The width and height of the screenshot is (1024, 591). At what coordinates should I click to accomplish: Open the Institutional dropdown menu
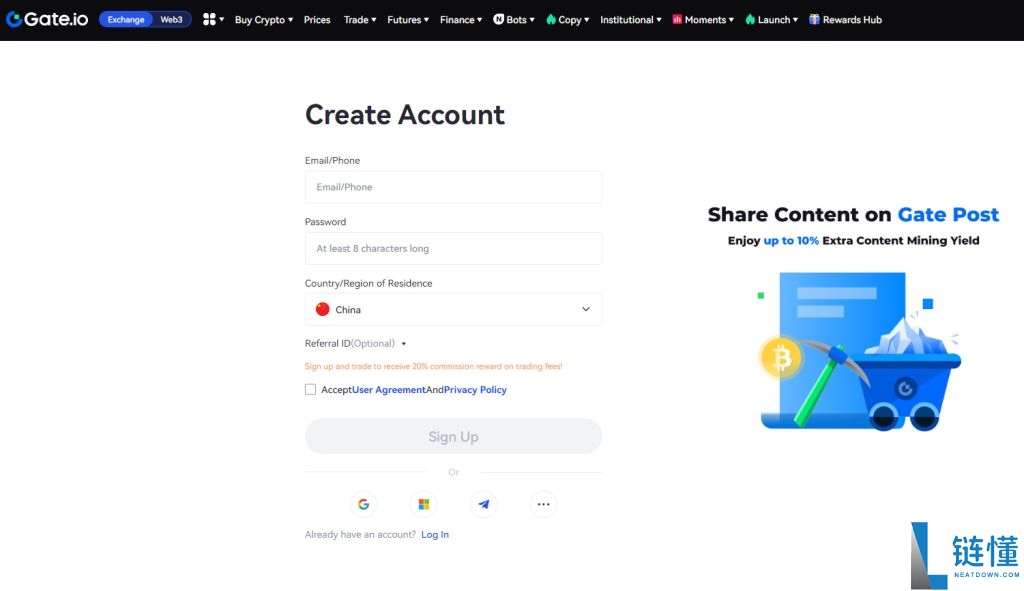pos(631,20)
